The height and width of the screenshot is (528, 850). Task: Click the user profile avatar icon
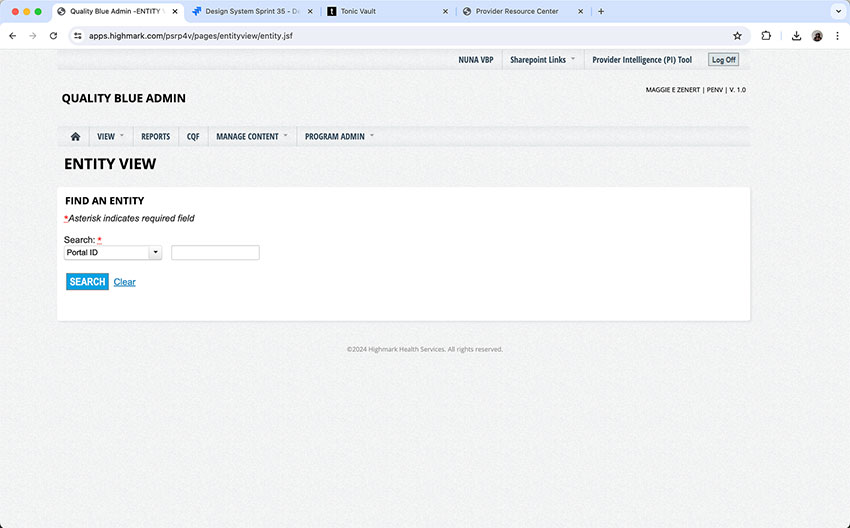click(817, 35)
